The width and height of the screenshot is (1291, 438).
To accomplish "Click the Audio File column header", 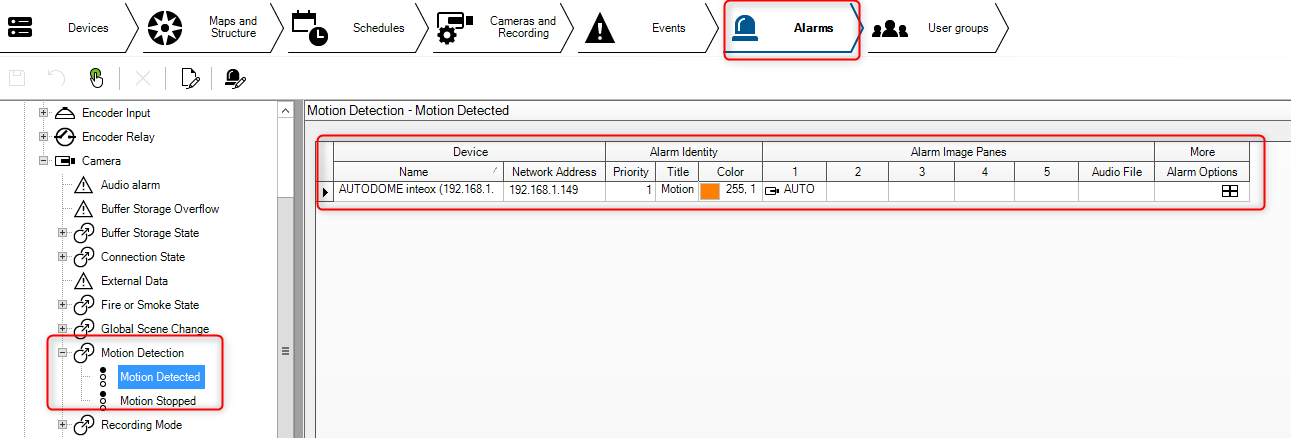I will coord(1116,172).
